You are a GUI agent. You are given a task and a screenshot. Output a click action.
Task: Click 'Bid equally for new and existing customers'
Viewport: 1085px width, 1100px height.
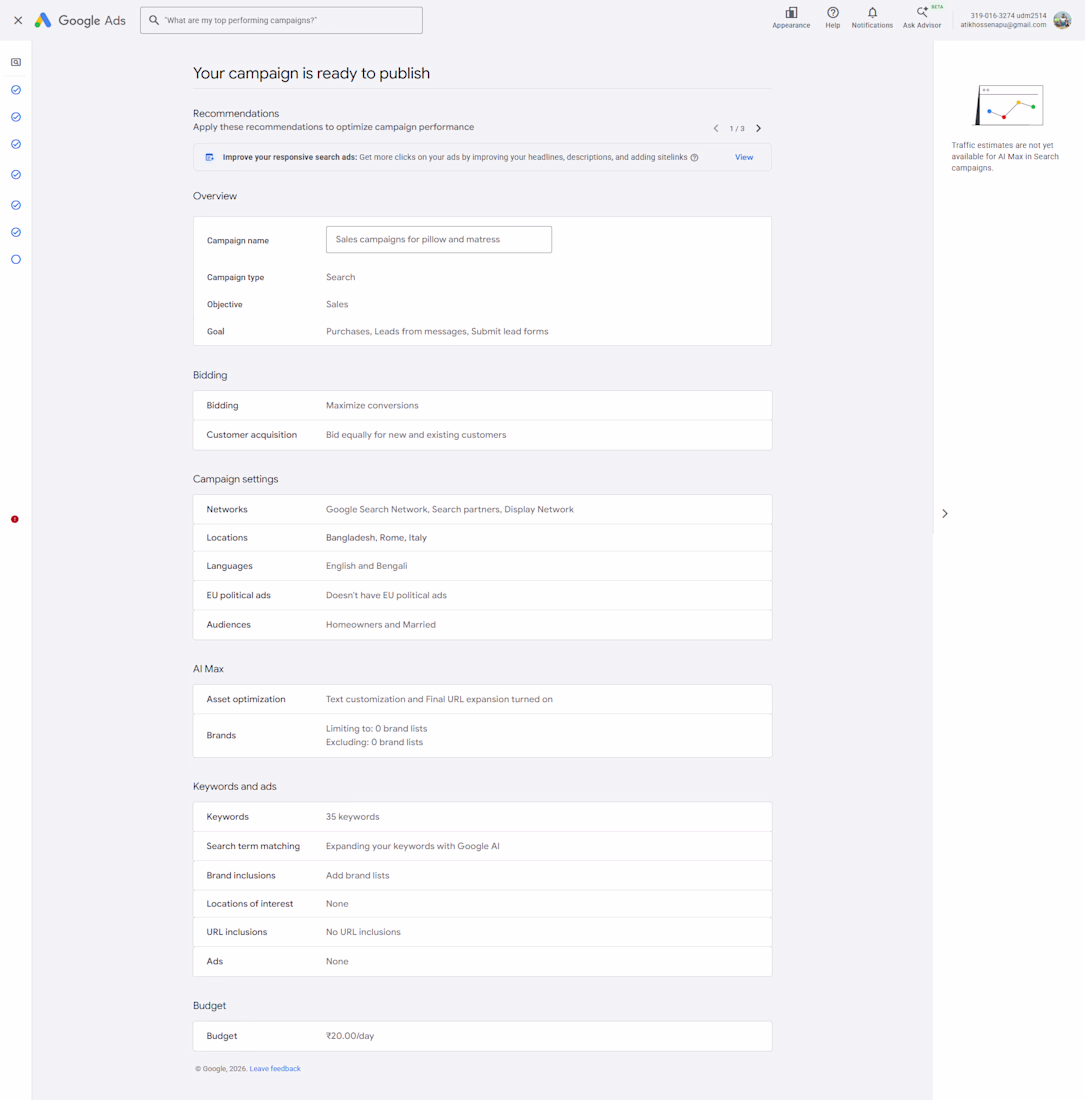tap(416, 435)
